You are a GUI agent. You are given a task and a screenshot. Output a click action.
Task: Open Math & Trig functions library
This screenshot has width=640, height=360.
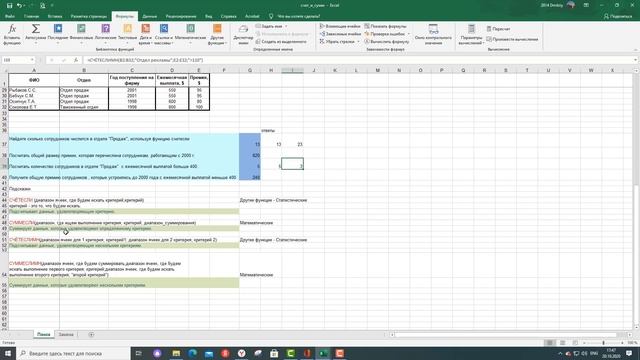tap(190, 34)
